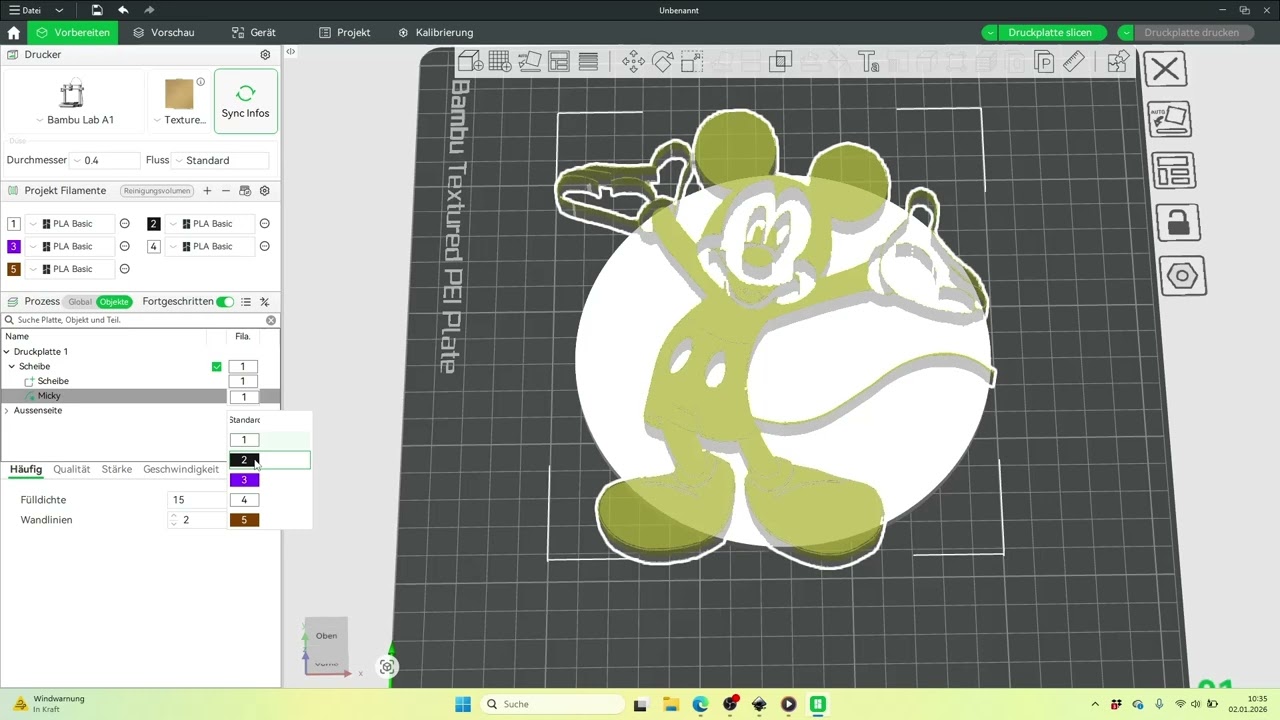Screen dimensions: 1280x720
Task: Open the Projekt tab
Action: click(x=345, y=33)
